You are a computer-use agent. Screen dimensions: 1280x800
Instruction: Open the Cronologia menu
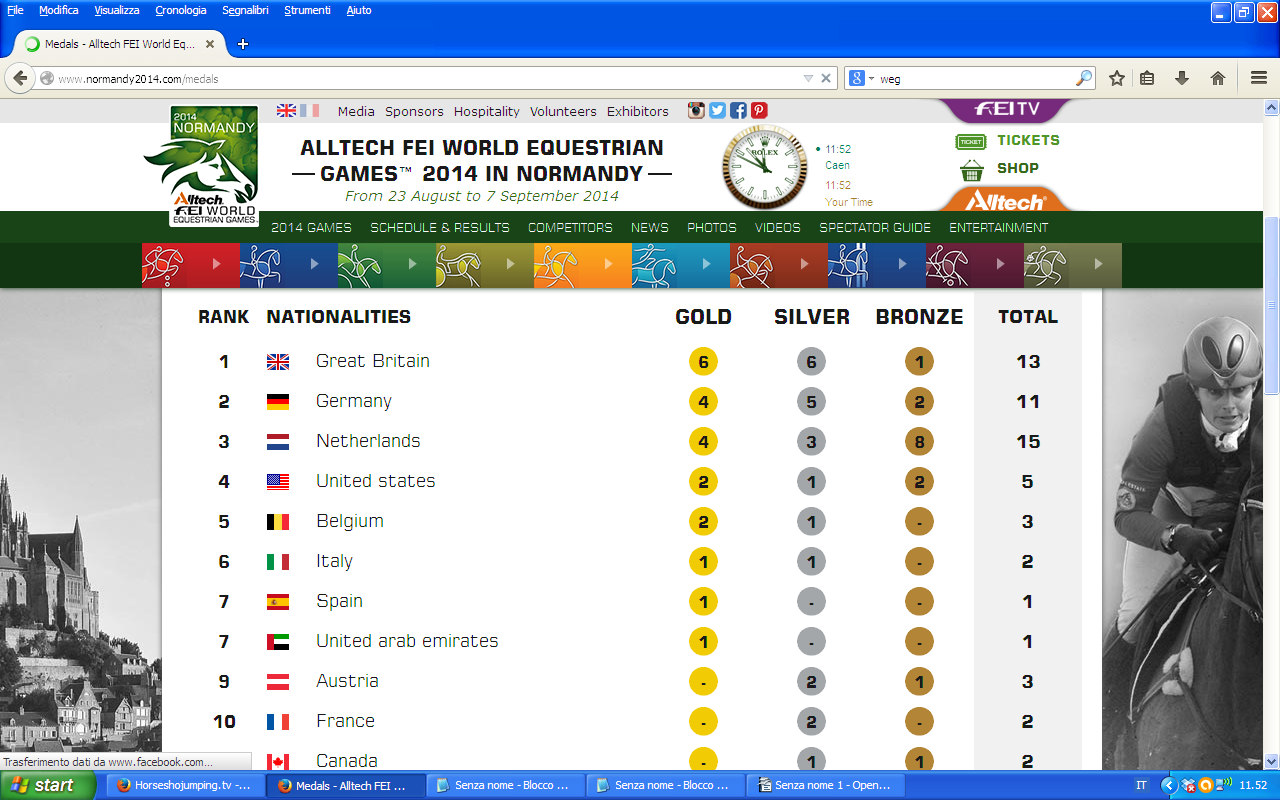181,10
